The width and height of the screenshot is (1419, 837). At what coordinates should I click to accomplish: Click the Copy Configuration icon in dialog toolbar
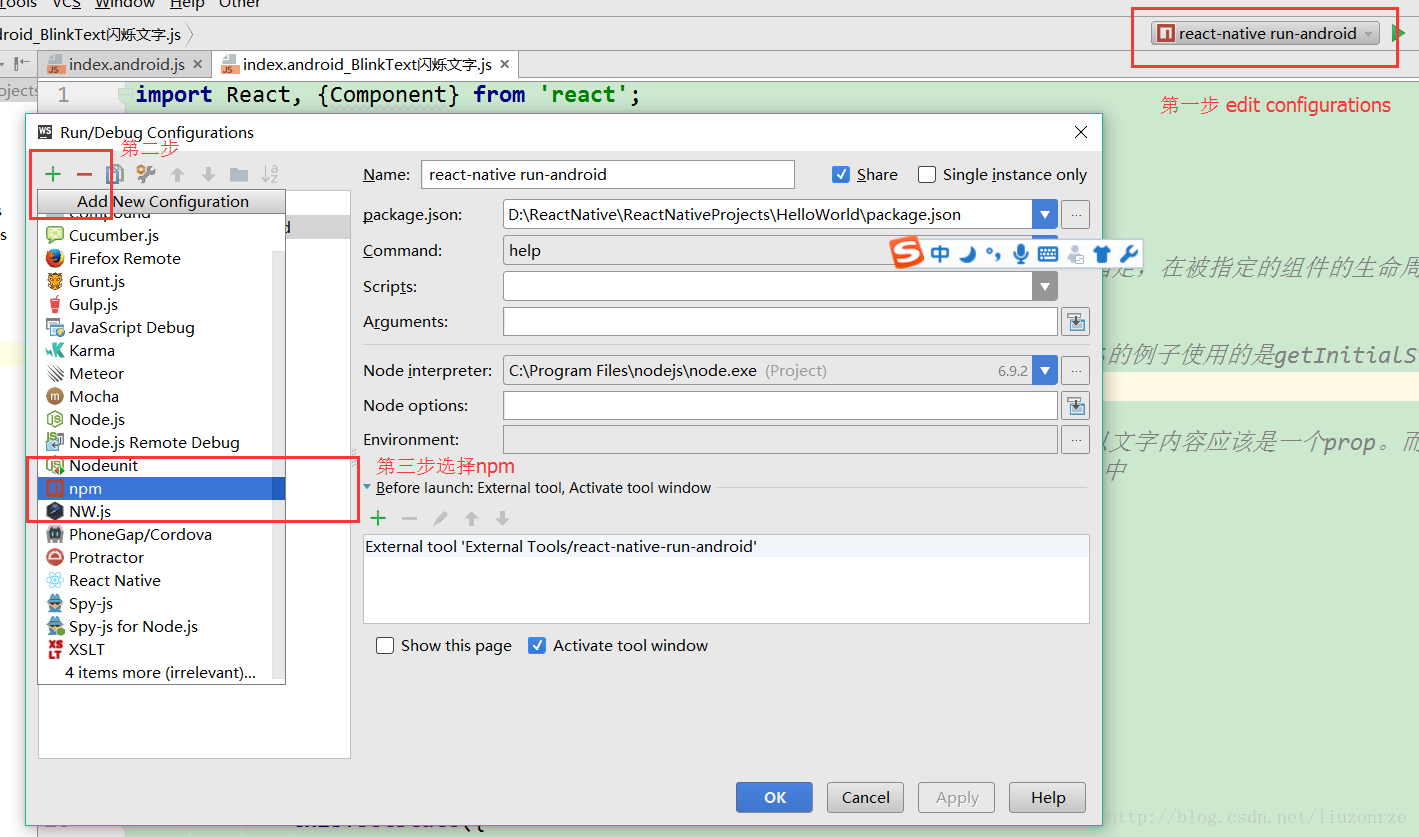point(115,174)
